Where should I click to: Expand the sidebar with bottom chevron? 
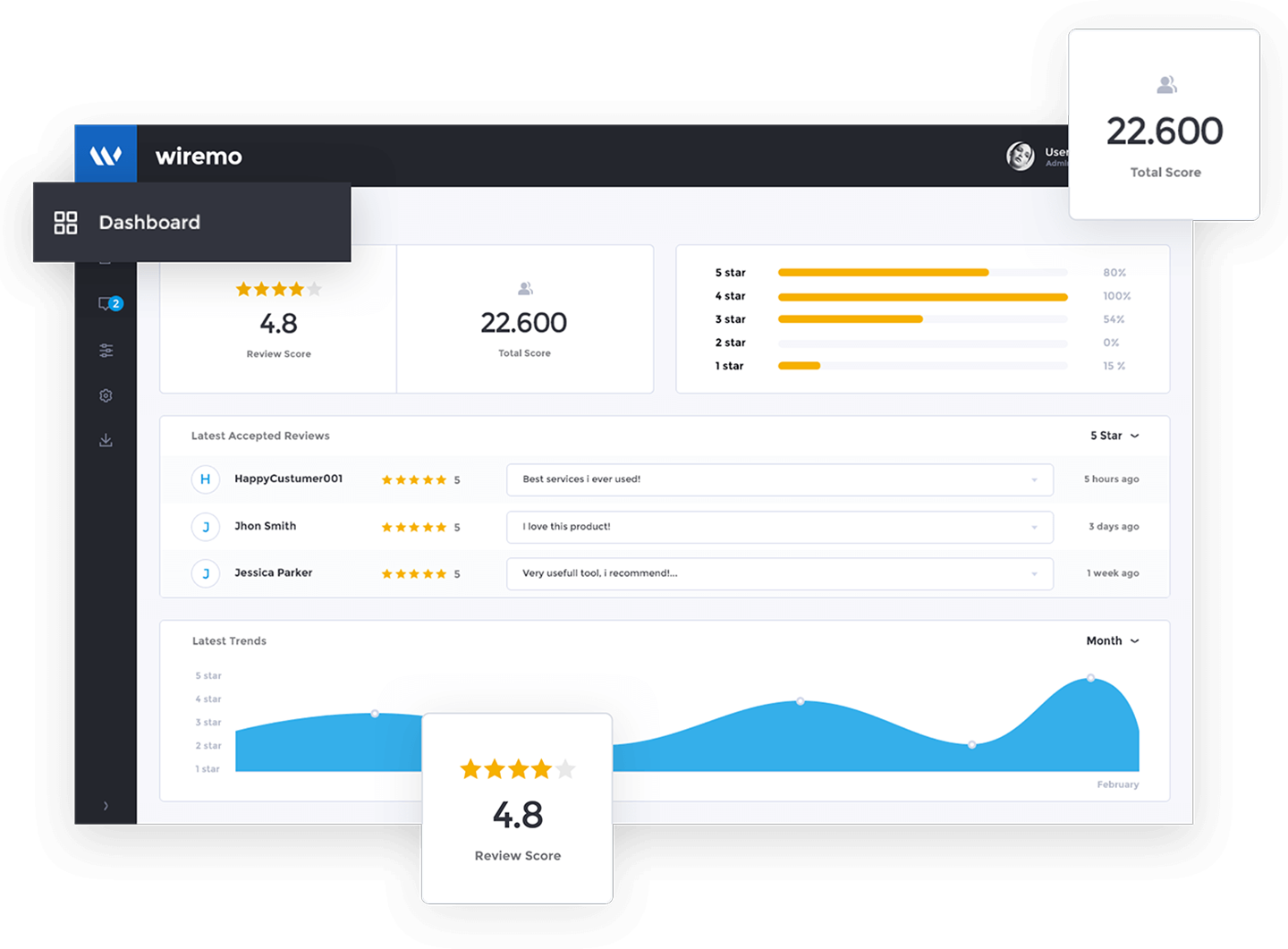pyautogui.click(x=106, y=806)
